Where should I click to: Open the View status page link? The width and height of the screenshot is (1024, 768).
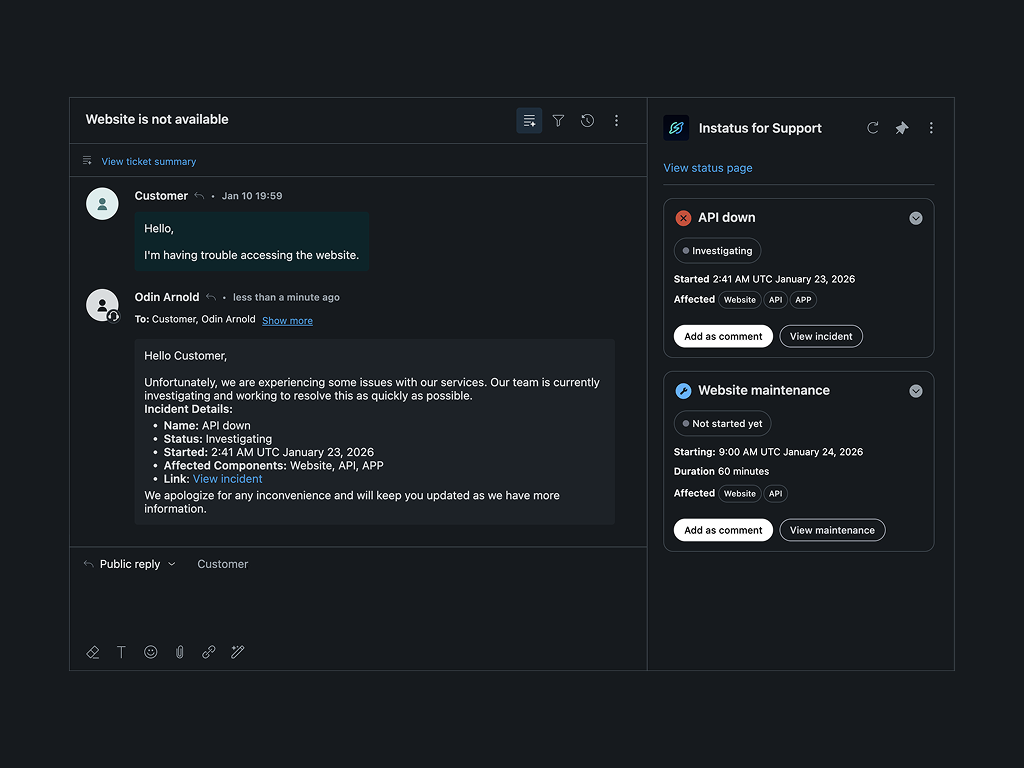pos(707,167)
